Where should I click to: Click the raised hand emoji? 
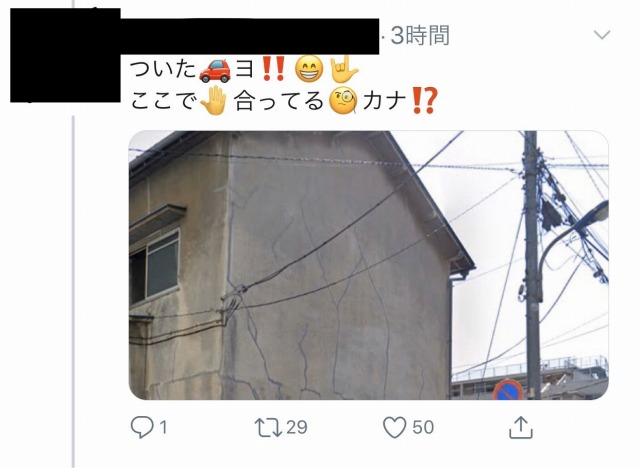click(x=213, y=100)
